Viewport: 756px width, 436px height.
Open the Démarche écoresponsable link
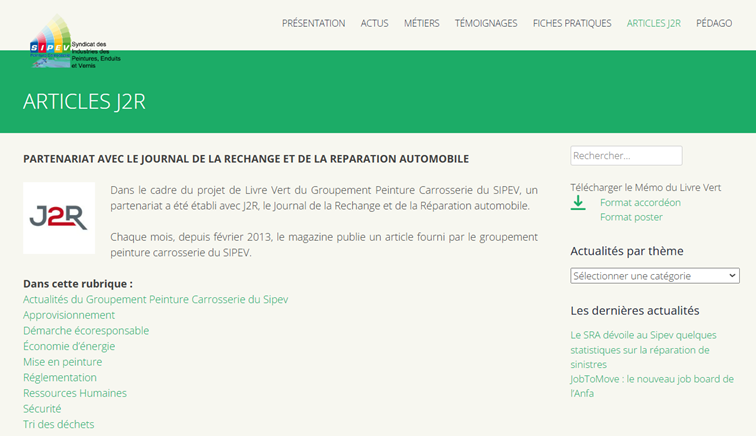point(86,331)
